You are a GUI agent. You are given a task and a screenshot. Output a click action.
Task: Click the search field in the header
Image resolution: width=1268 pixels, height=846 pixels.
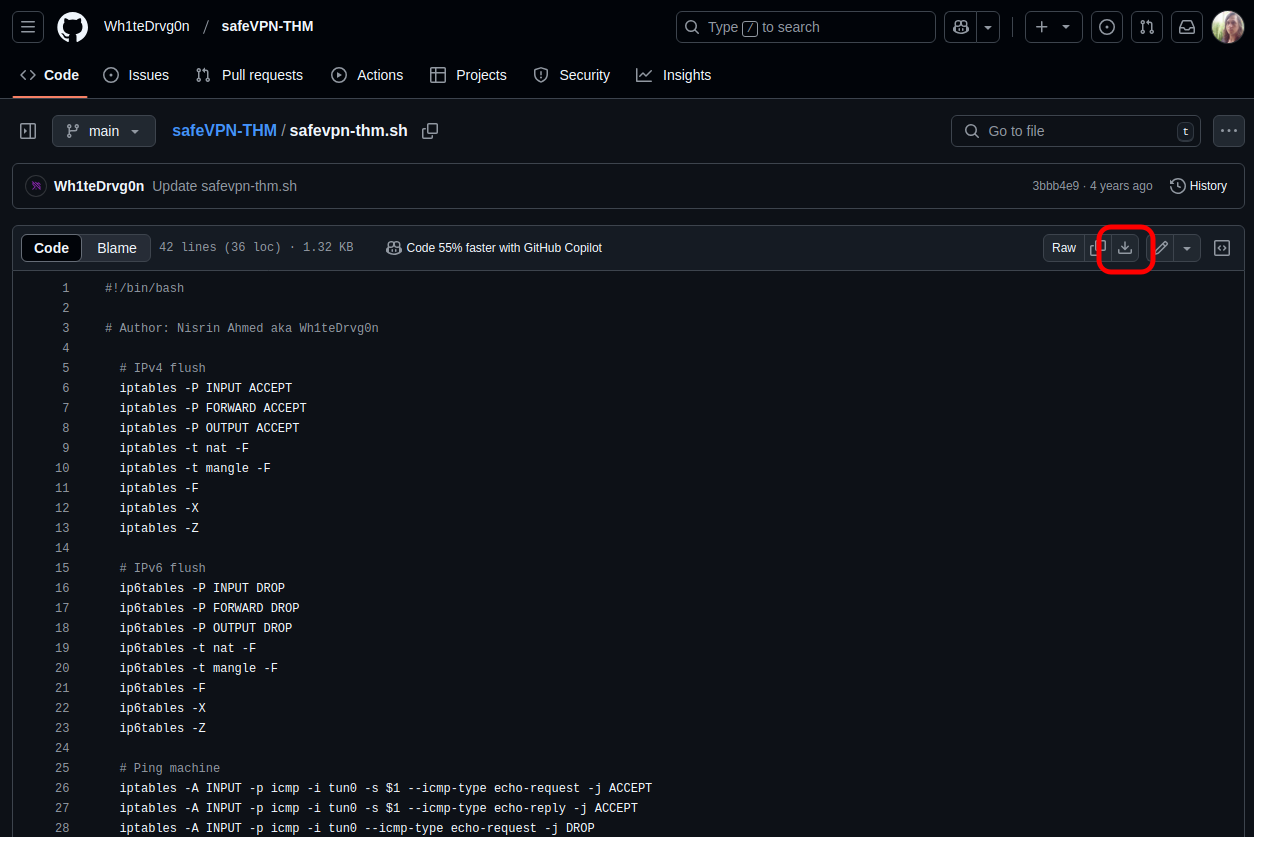[806, 27]
